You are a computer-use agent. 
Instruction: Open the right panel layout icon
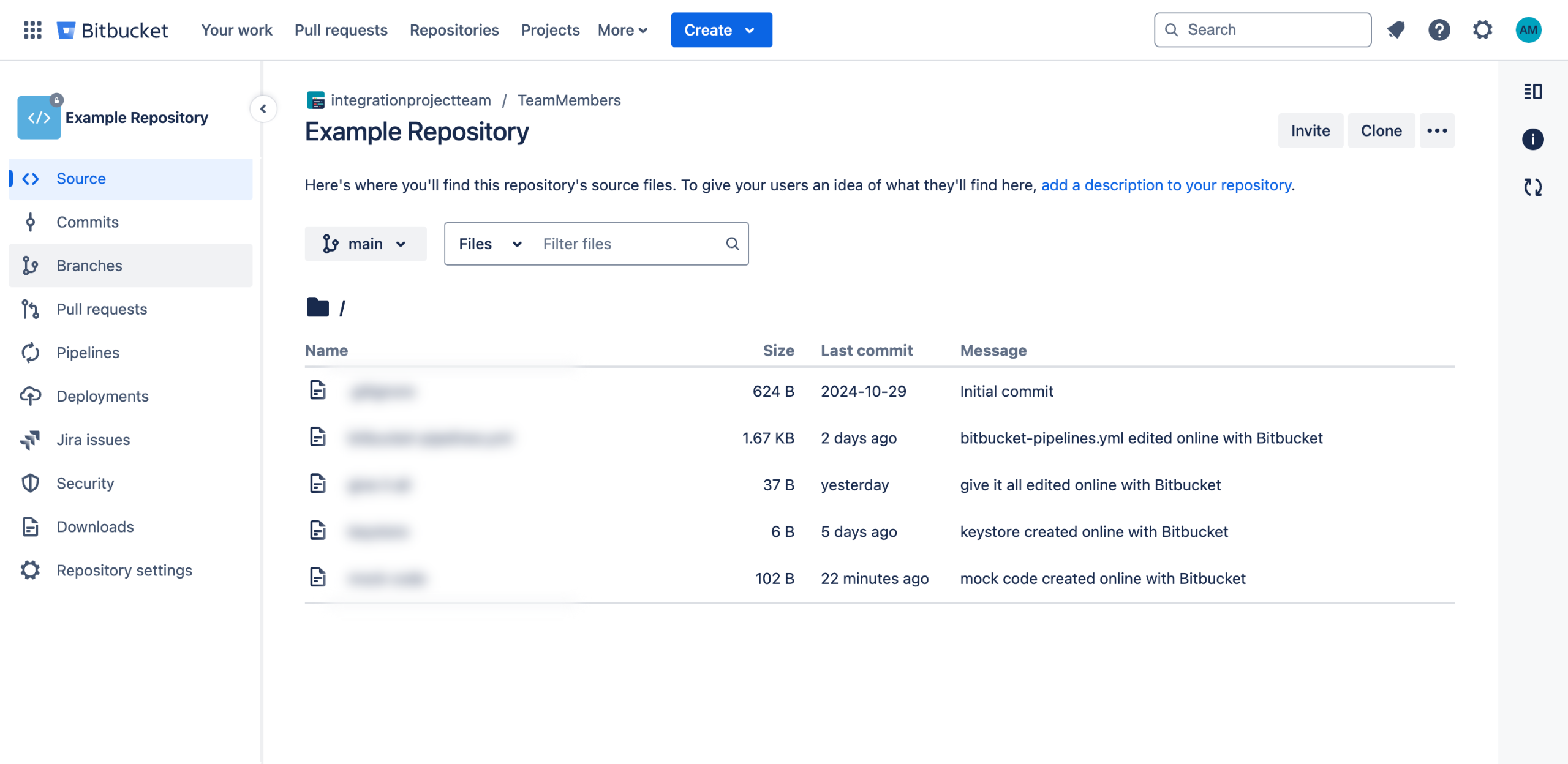pos(1532,92)
